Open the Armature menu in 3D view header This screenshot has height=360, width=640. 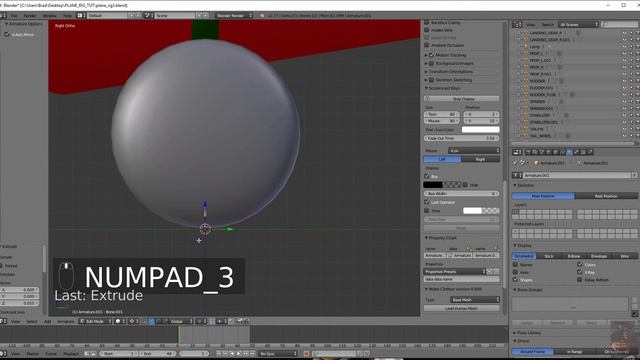click(x=65, y=321)
